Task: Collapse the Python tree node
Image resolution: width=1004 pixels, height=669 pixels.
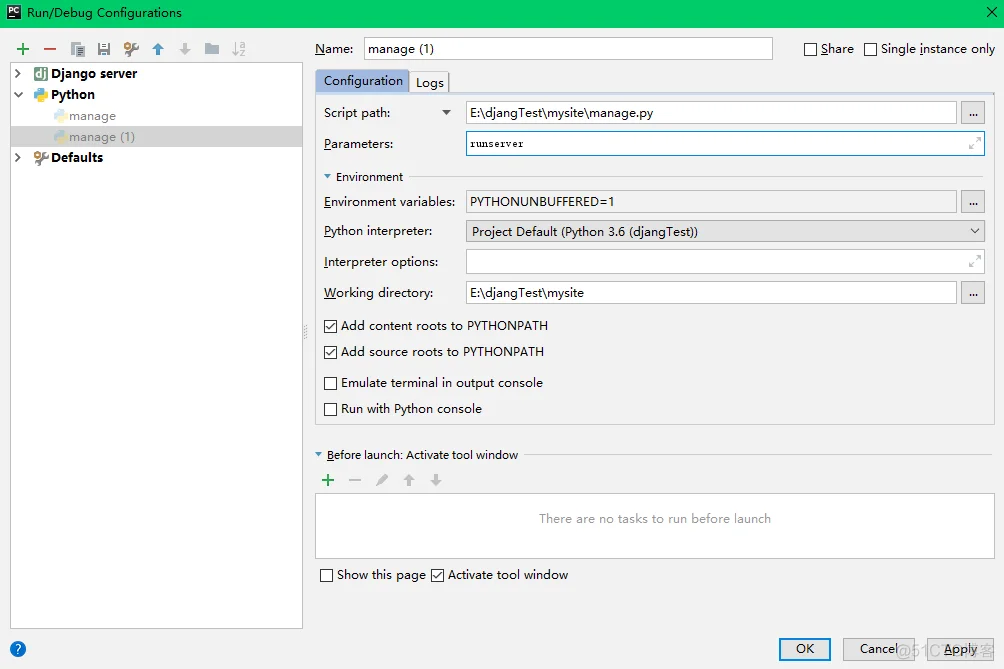Action: 19,95
